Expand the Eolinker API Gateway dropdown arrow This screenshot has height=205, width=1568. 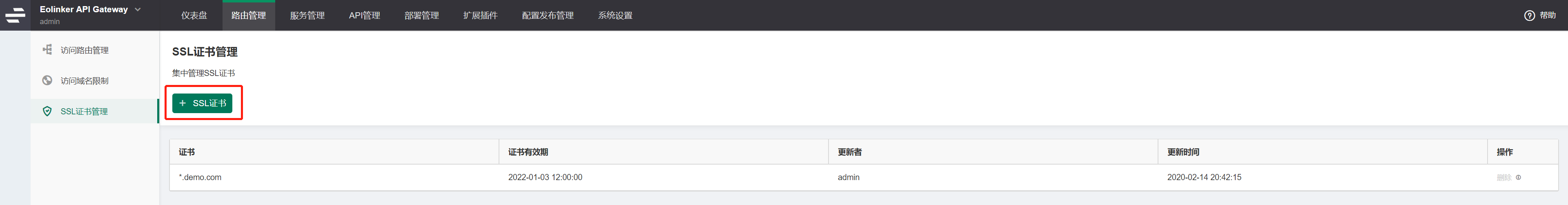pyautogui.click(x=138, y=10)
